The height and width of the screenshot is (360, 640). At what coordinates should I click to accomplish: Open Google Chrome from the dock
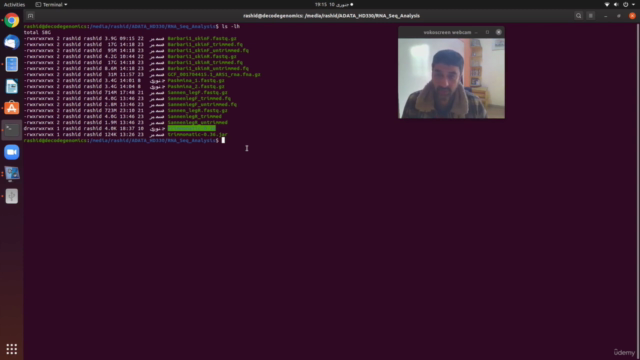(x=11, y=20)
